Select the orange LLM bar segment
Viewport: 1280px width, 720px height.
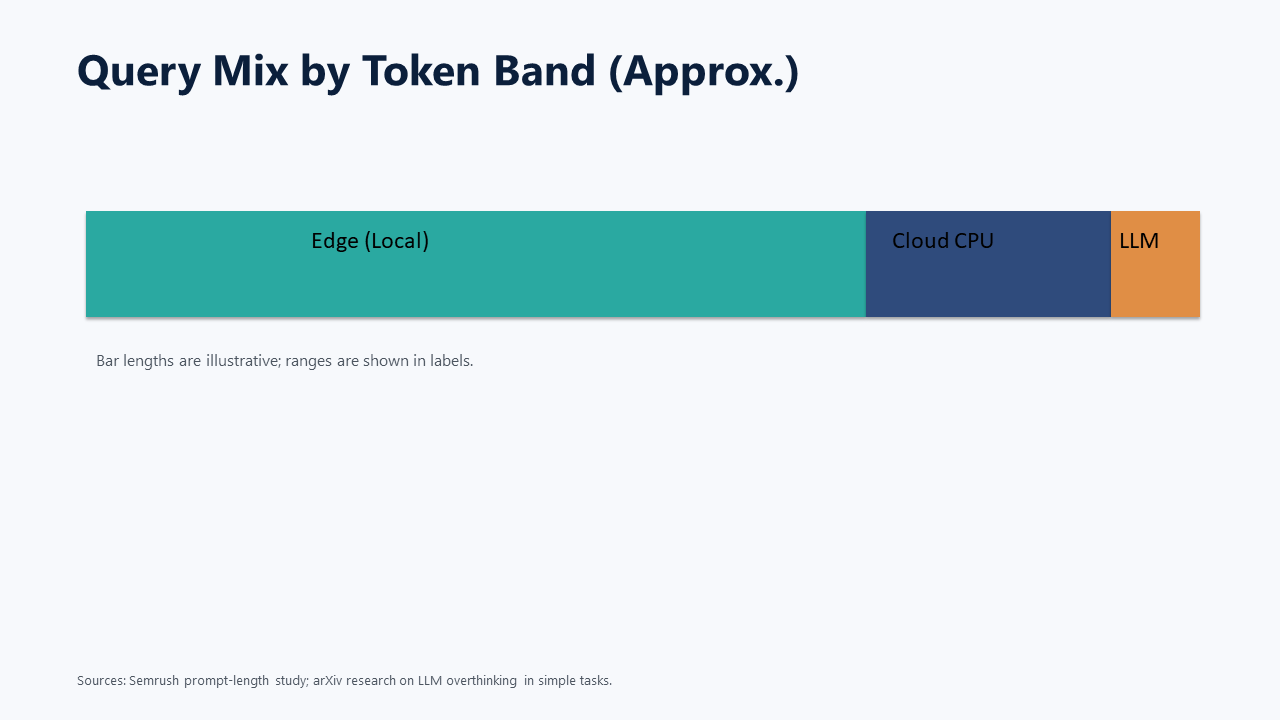pos(1155,264)
